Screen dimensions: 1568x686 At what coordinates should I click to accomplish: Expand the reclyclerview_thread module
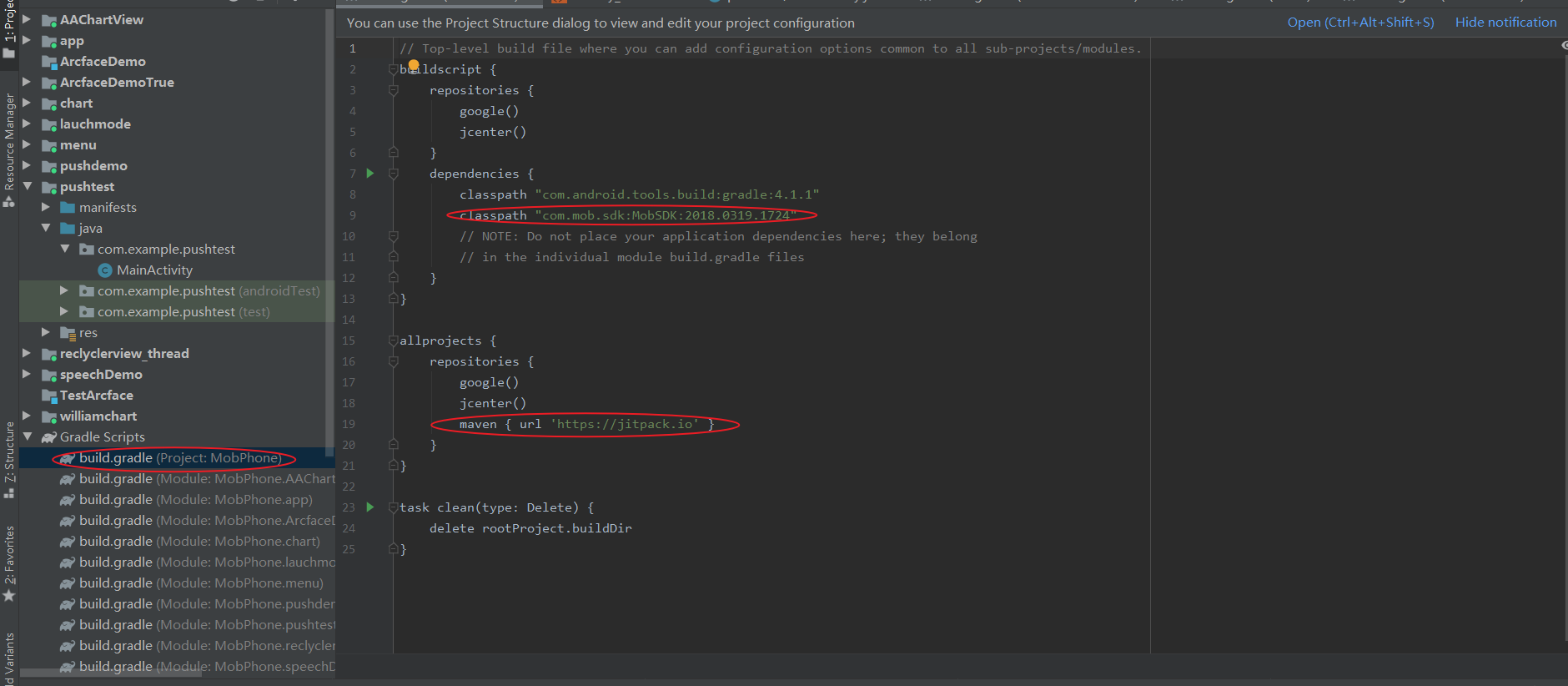(27, 353)
